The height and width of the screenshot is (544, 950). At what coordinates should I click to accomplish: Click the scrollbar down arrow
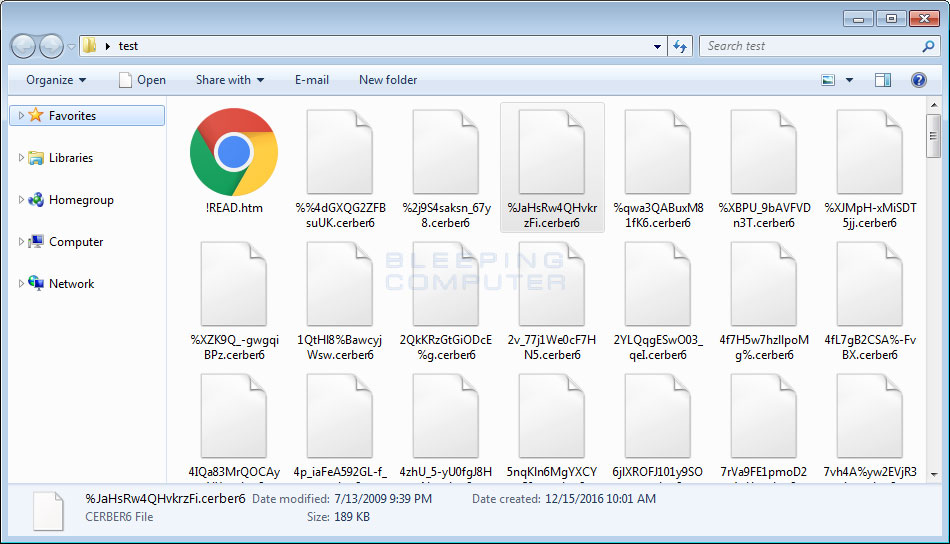pyautogui.click(x=934, y=474)
